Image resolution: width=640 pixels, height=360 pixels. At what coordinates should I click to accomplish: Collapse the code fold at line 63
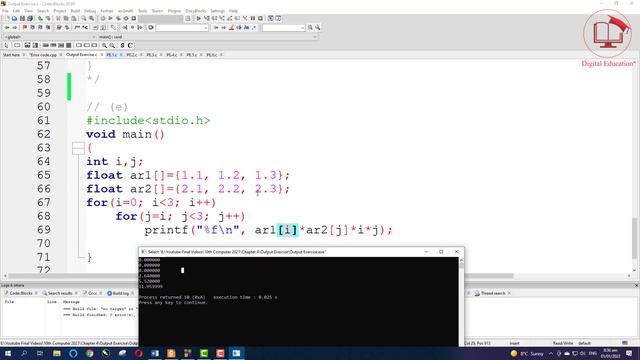pos(78,148)
